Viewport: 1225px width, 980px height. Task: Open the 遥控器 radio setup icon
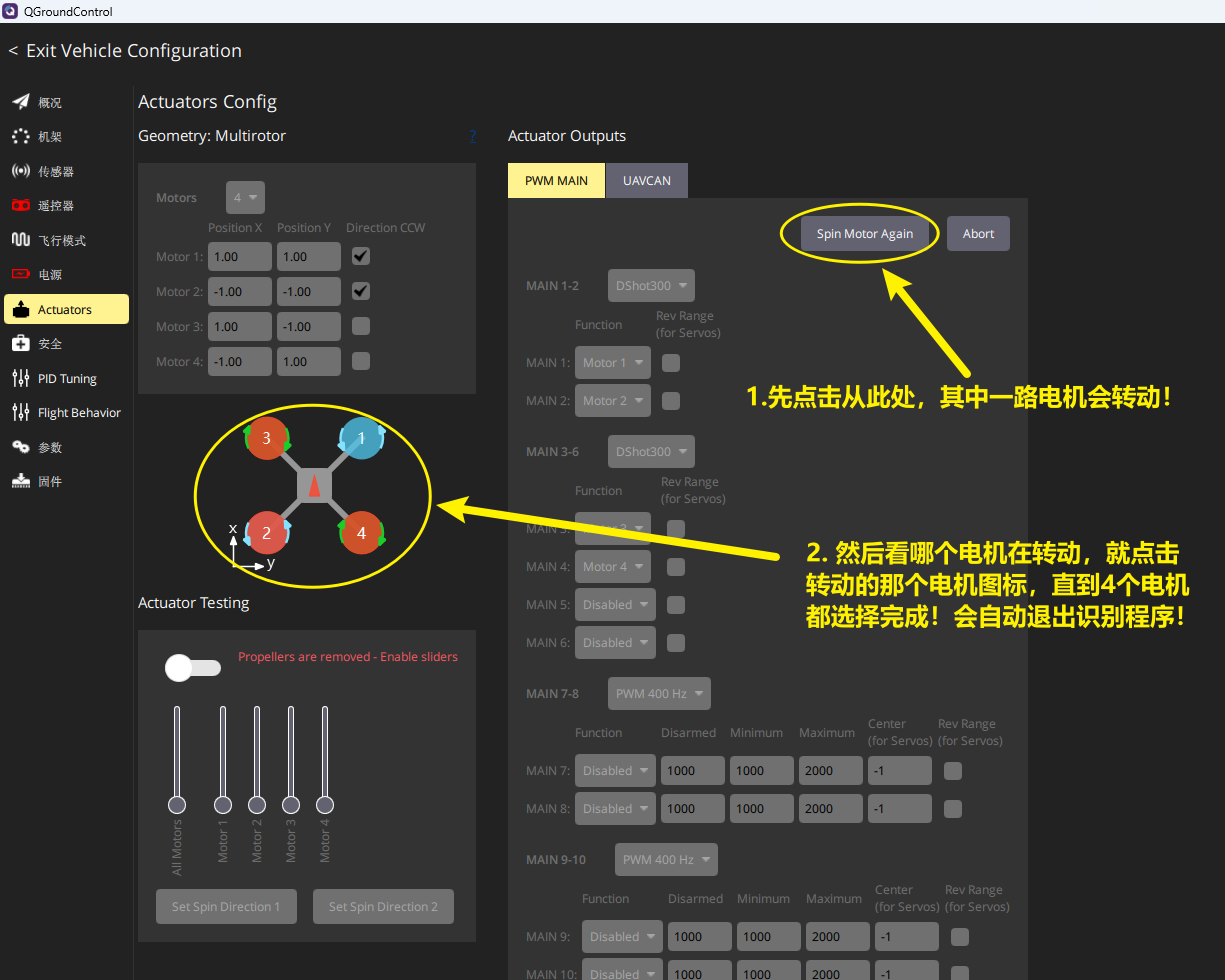(21, 205)
